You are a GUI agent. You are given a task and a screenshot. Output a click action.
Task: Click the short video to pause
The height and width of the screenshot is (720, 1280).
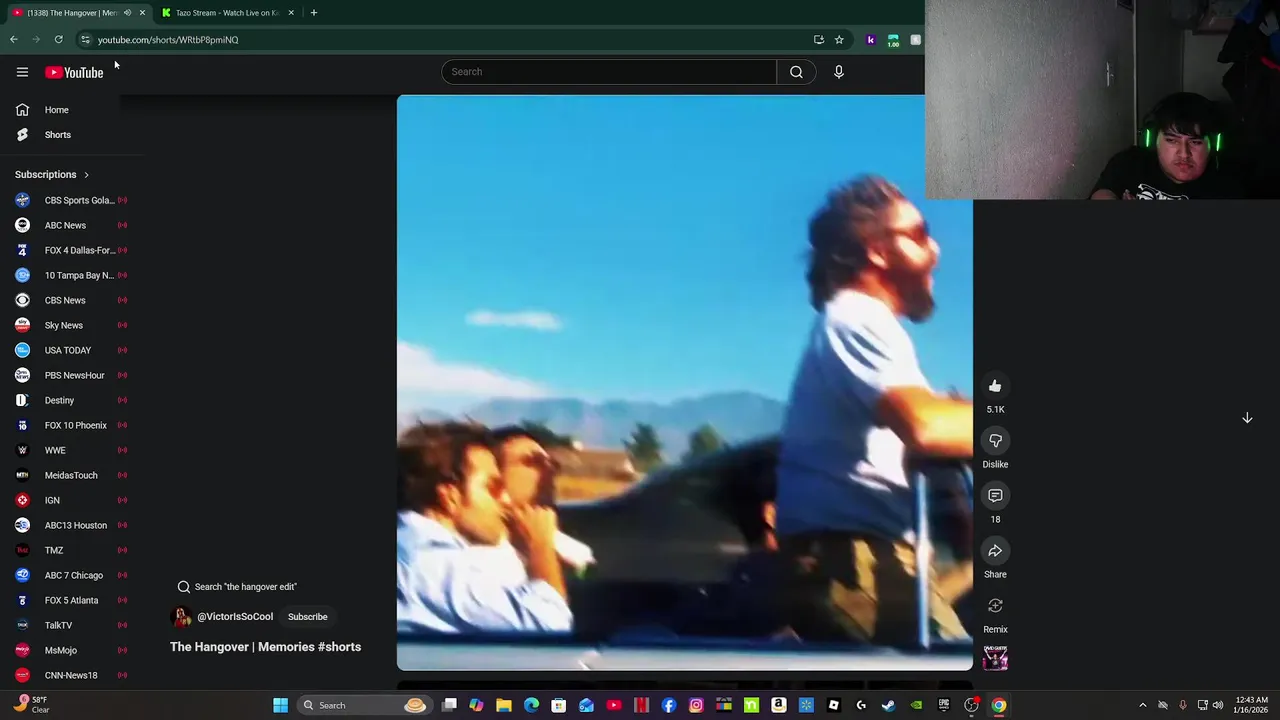tap(685, 383)
